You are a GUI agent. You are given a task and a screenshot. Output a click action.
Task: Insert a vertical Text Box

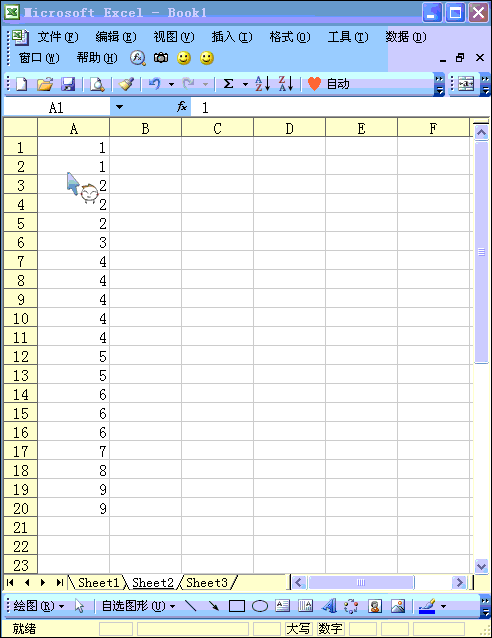305,606
